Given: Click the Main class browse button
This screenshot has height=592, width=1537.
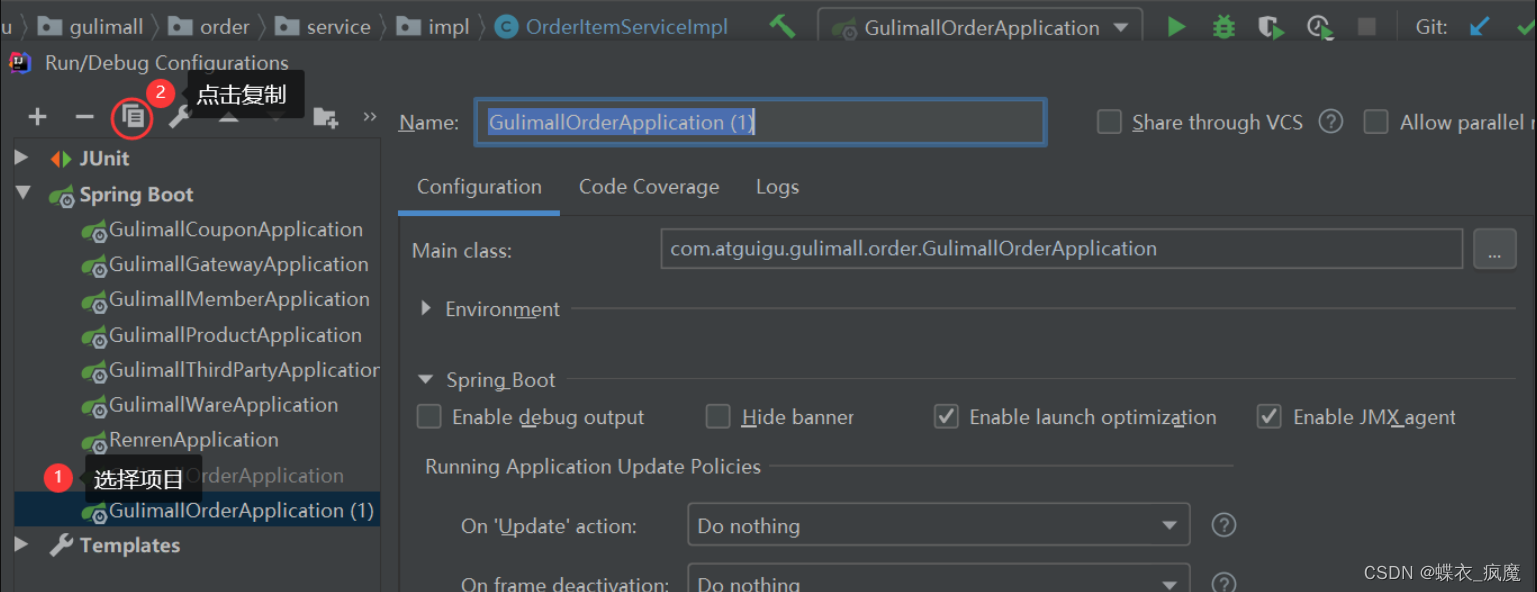Looking at the screenshot, I should [1494, 250].
